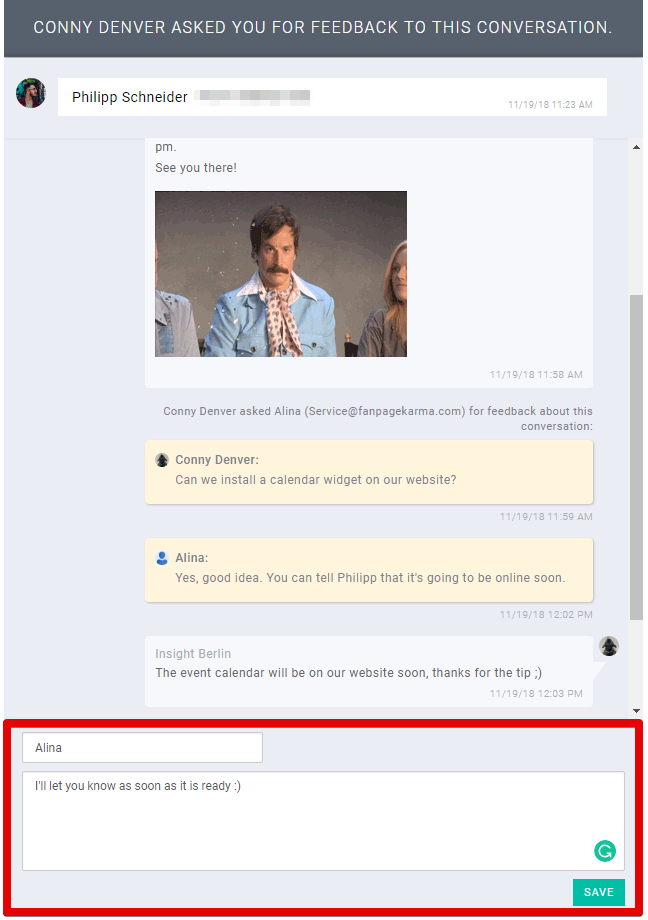Click the feedback request banner at top
Screen dimensions: 648x920
tap(323, 28)
